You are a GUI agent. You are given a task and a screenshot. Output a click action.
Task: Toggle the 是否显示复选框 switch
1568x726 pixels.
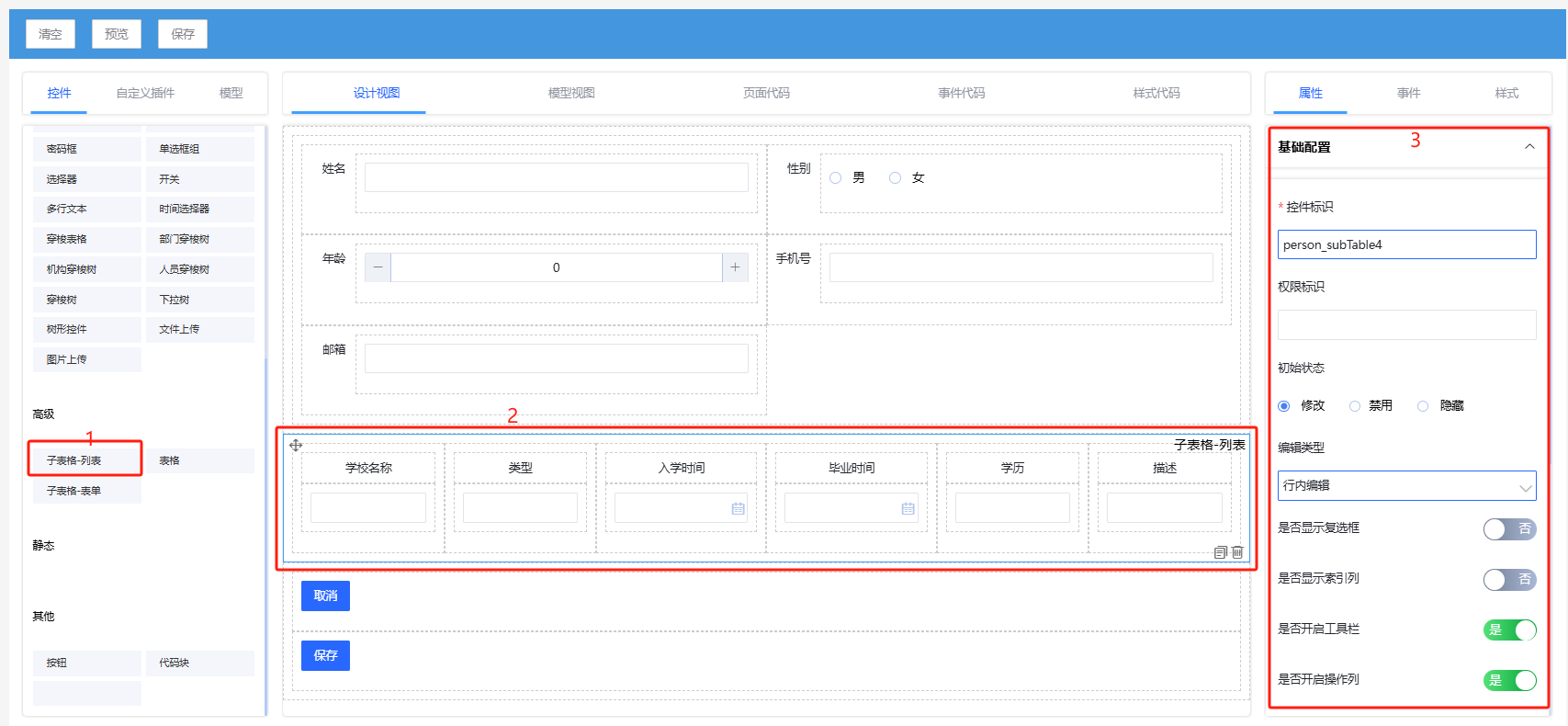coord(1509,529)
